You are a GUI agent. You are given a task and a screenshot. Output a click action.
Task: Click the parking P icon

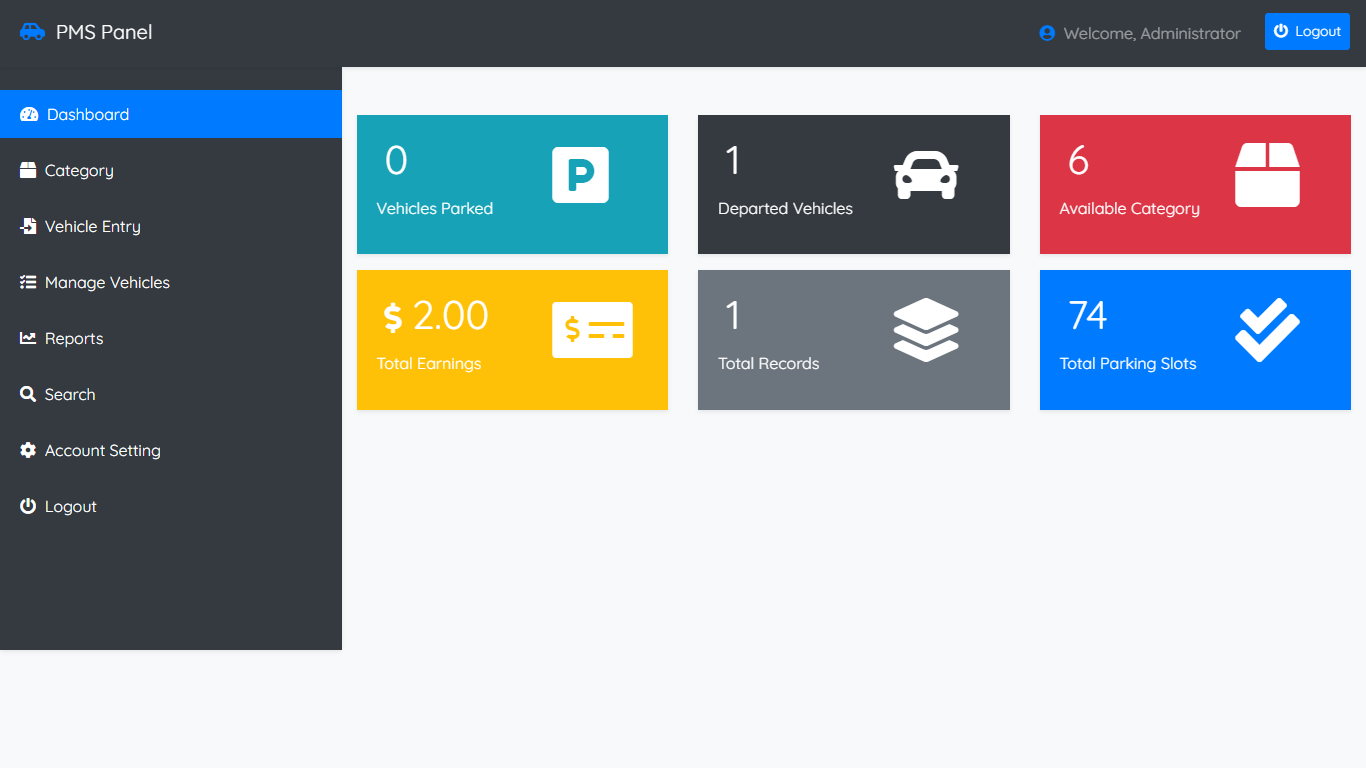580,175
